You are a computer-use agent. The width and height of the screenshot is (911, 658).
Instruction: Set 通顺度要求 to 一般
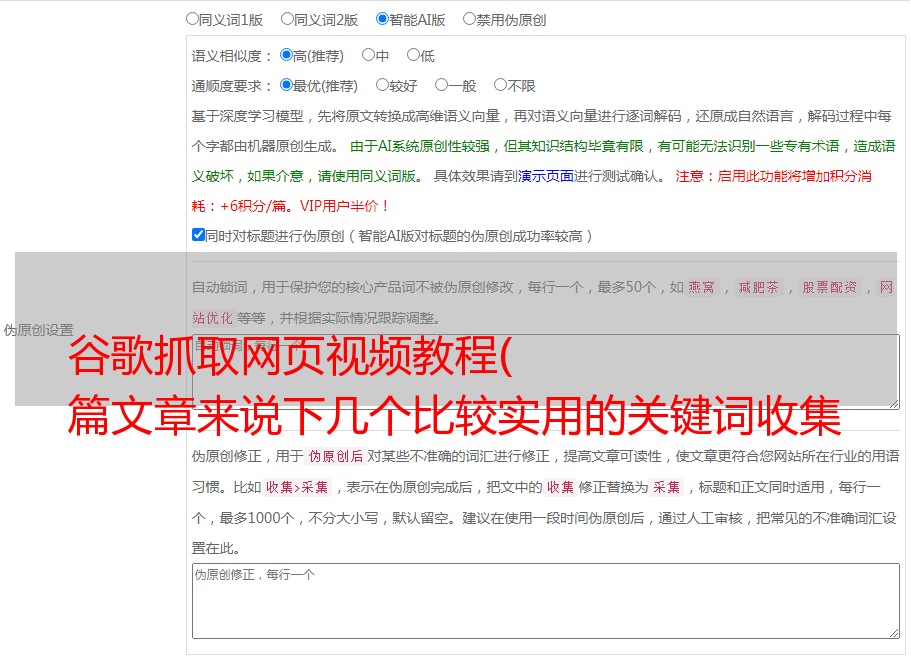[441, 85]
